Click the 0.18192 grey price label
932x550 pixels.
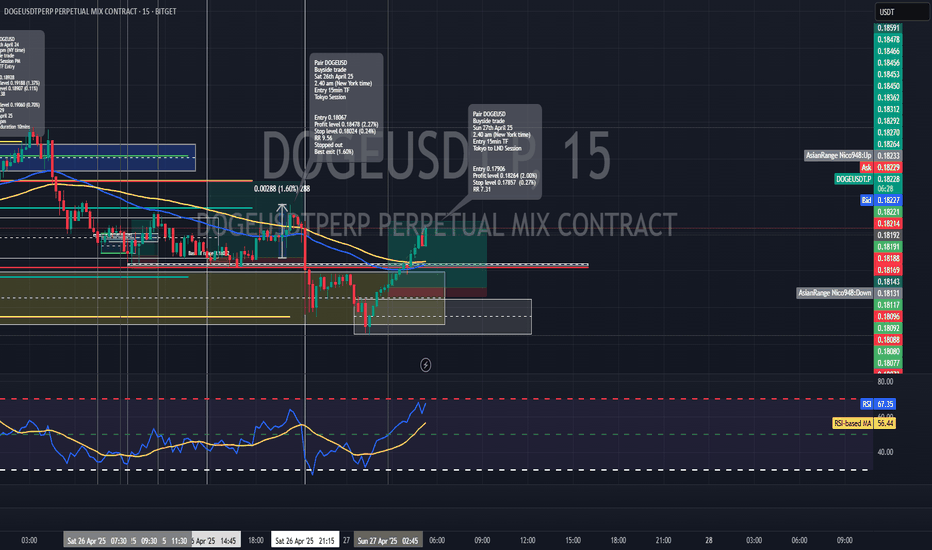(888, 235)
